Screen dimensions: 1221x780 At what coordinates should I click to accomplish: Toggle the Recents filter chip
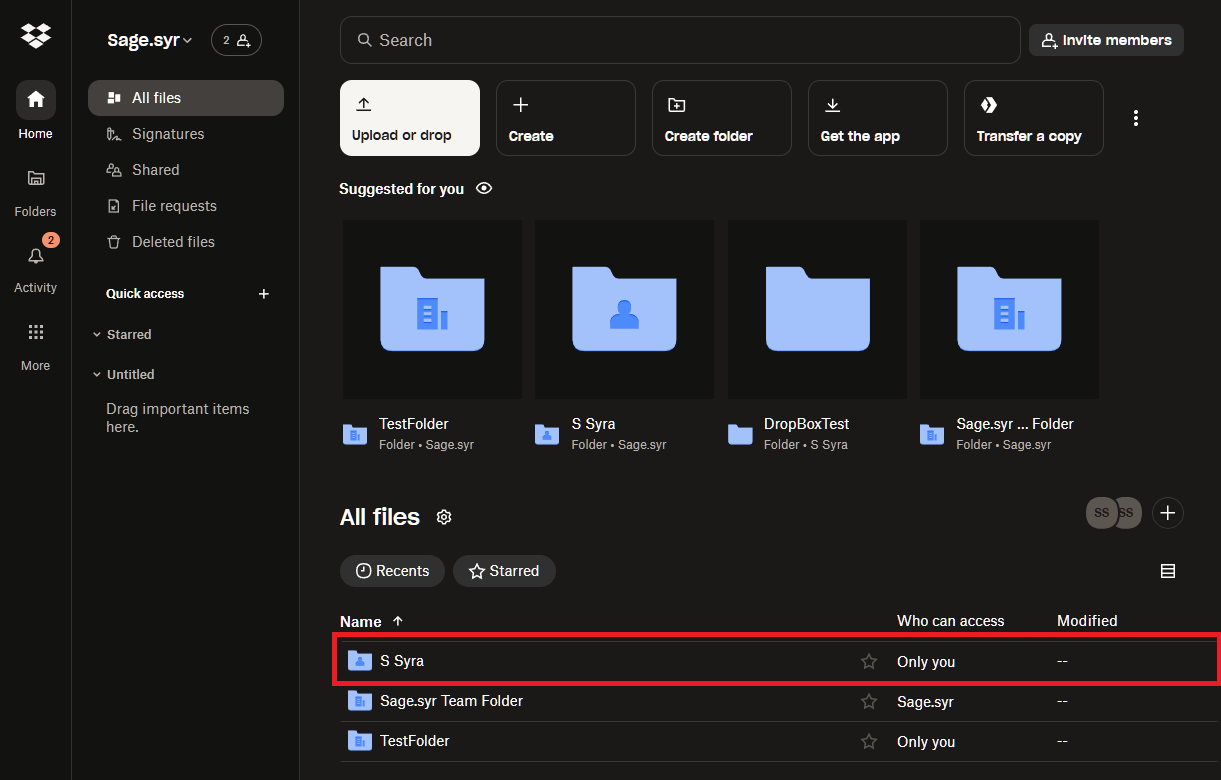point(392,571)
